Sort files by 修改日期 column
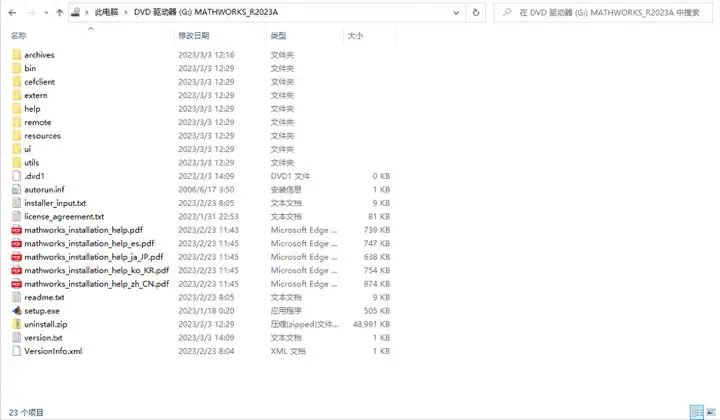The height and width of the screenshot is (420, 720). pyautogui.click(x=194, y=36)
